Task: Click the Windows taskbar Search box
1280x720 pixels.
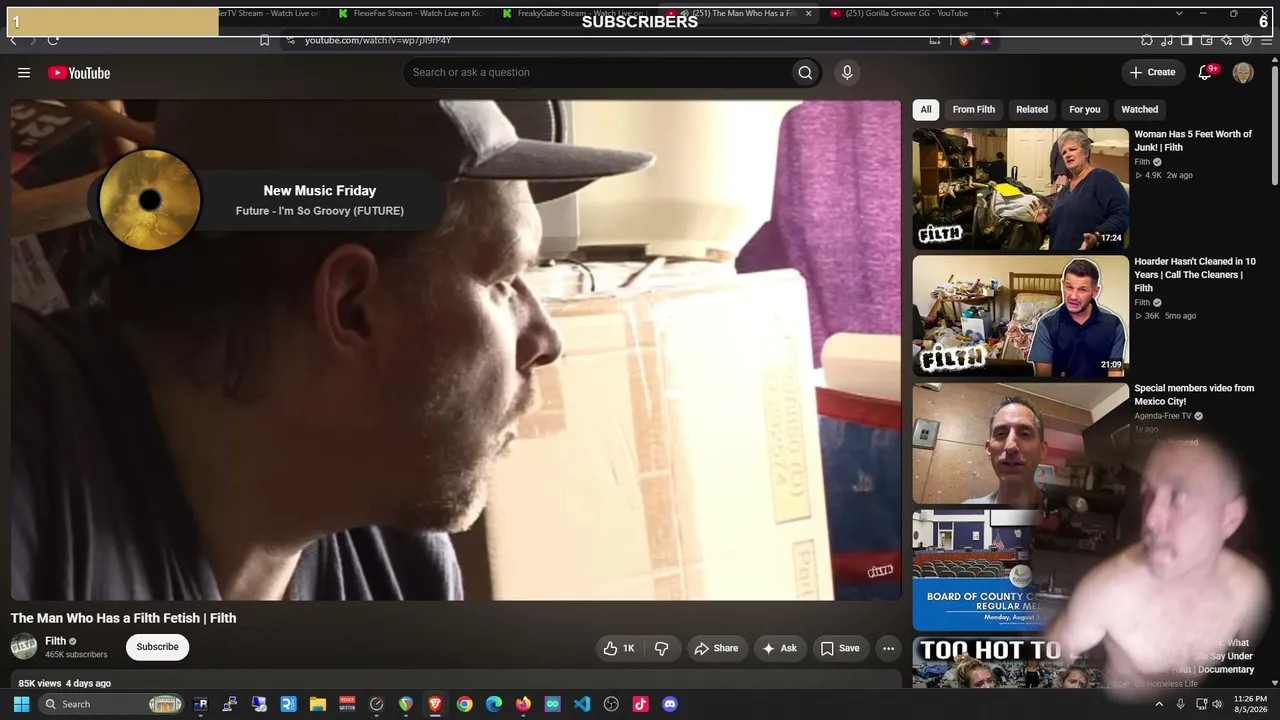Action: [x=111, y=704]
